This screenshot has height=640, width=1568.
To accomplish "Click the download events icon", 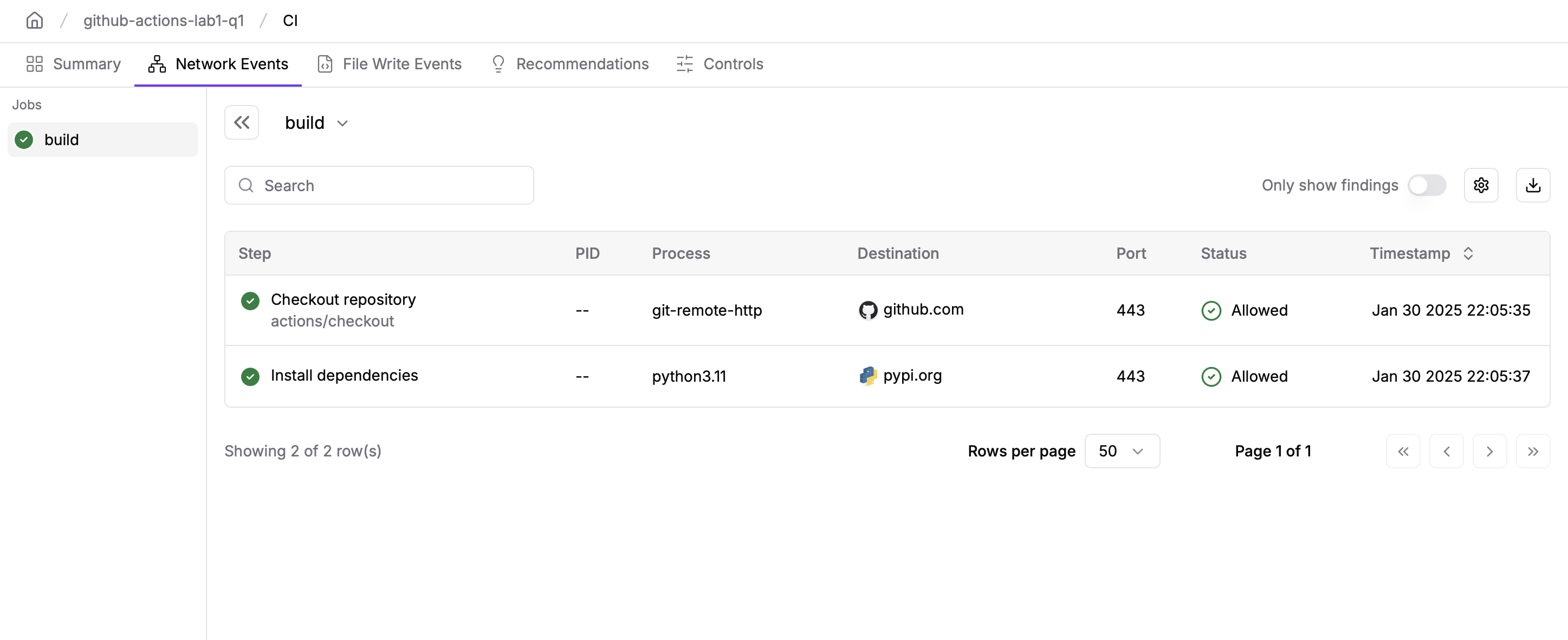I will click(x=1534, y=185).
